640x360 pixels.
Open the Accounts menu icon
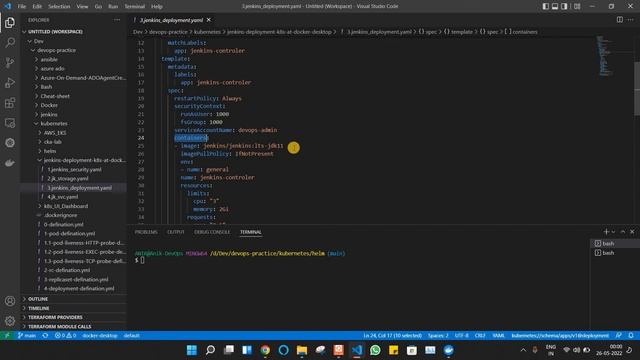point(10,301)
